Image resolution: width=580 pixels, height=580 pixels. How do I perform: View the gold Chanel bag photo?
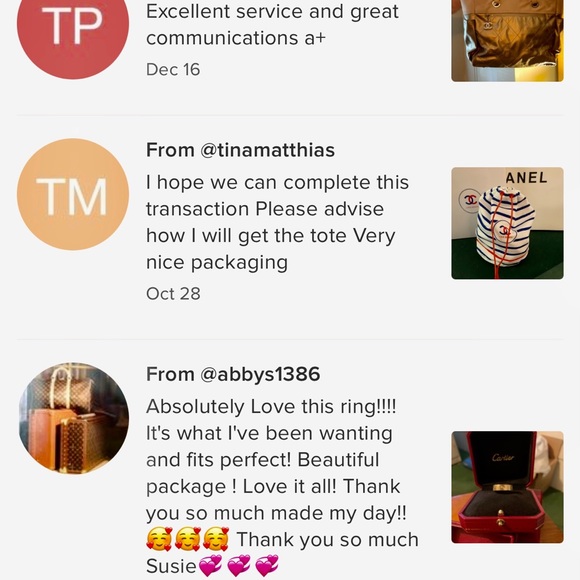508,40
